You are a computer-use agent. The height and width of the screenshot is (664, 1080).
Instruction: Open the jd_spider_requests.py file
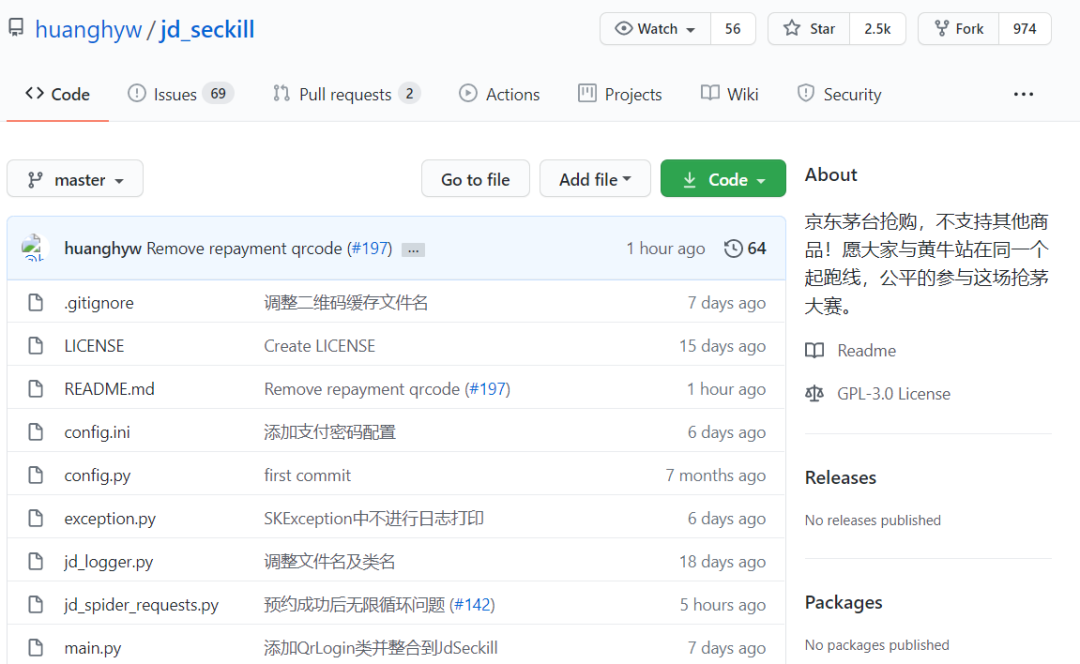pyautogui.click(x=141, y=605)
